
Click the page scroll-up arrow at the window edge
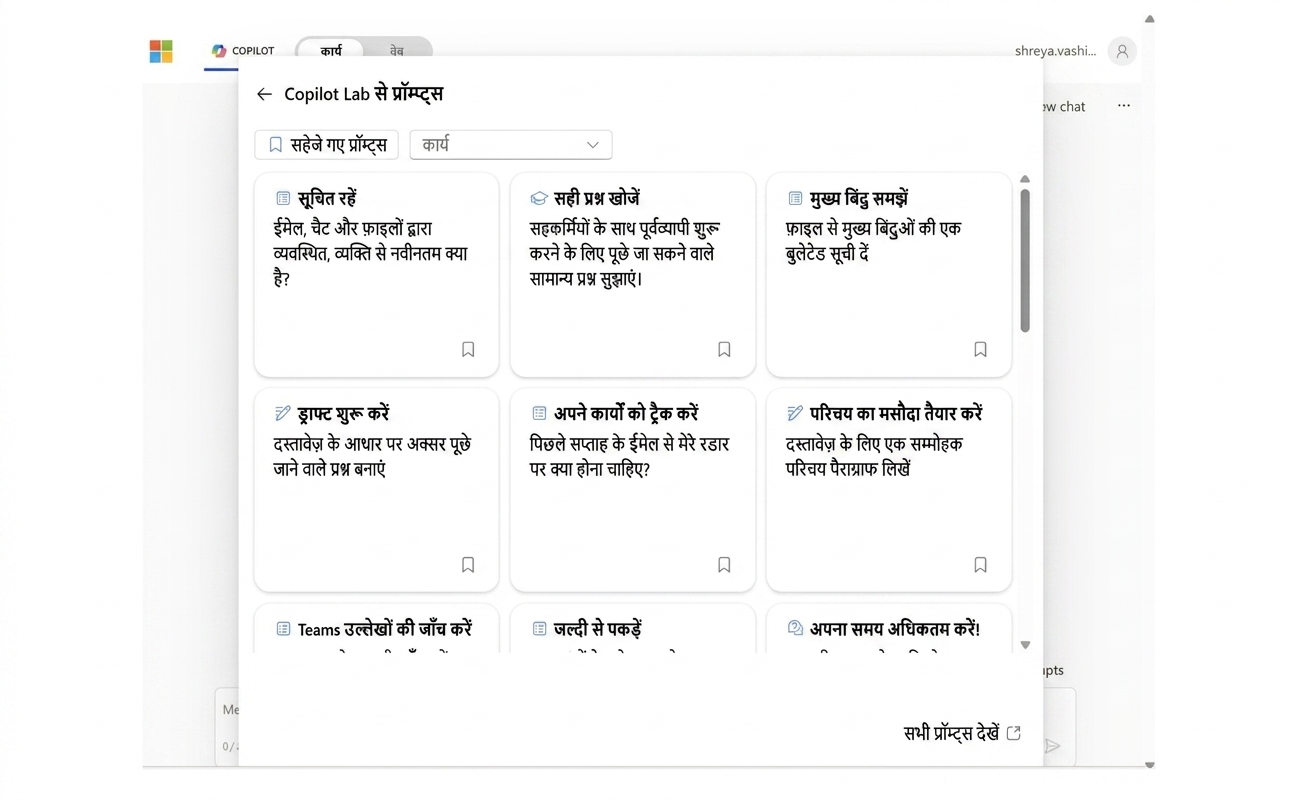tap(1149, 18)
